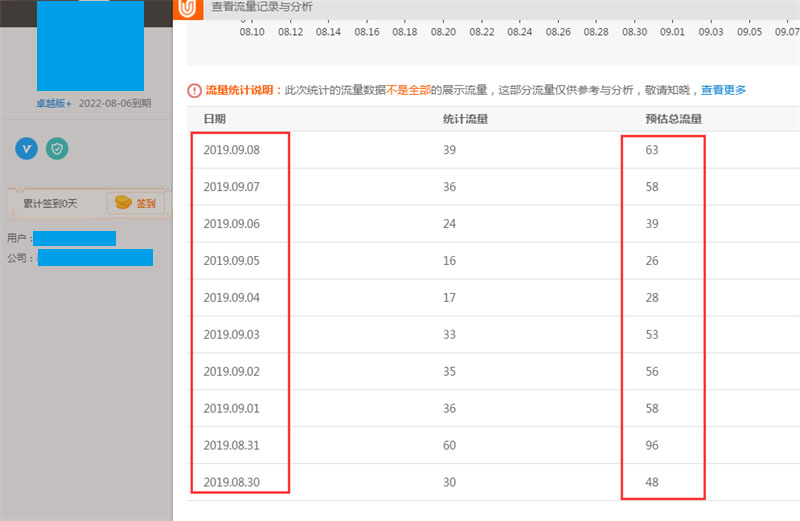The image size is (800, 521).
Task: Click the 09.05 chart axis label
Action: coord(749,32)
